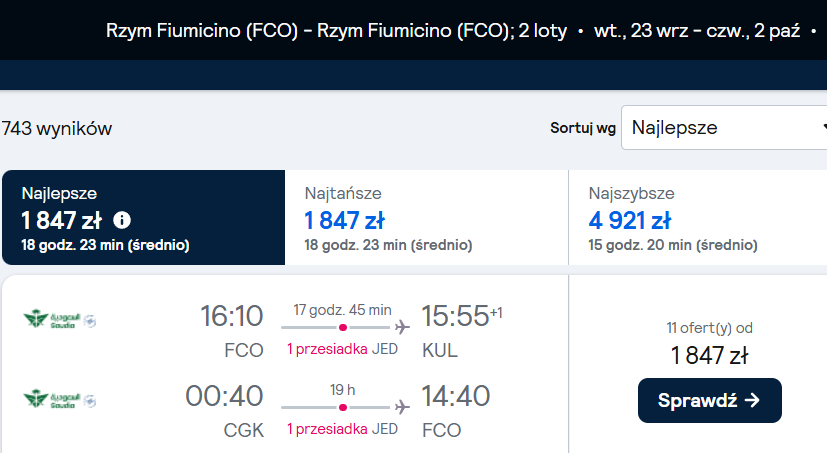Select the Najlepsze sorting tab
The width and height of the screenshot is (827, 453).
(143, 217)
